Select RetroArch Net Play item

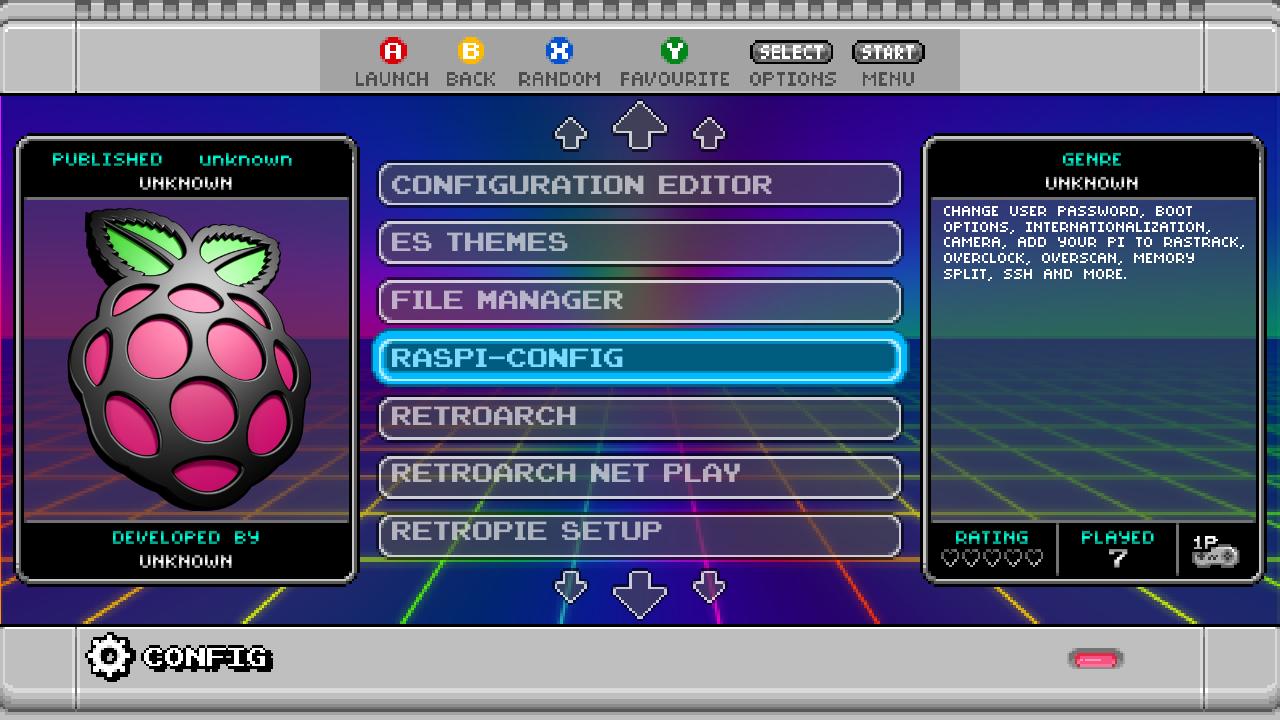[640, 474]
